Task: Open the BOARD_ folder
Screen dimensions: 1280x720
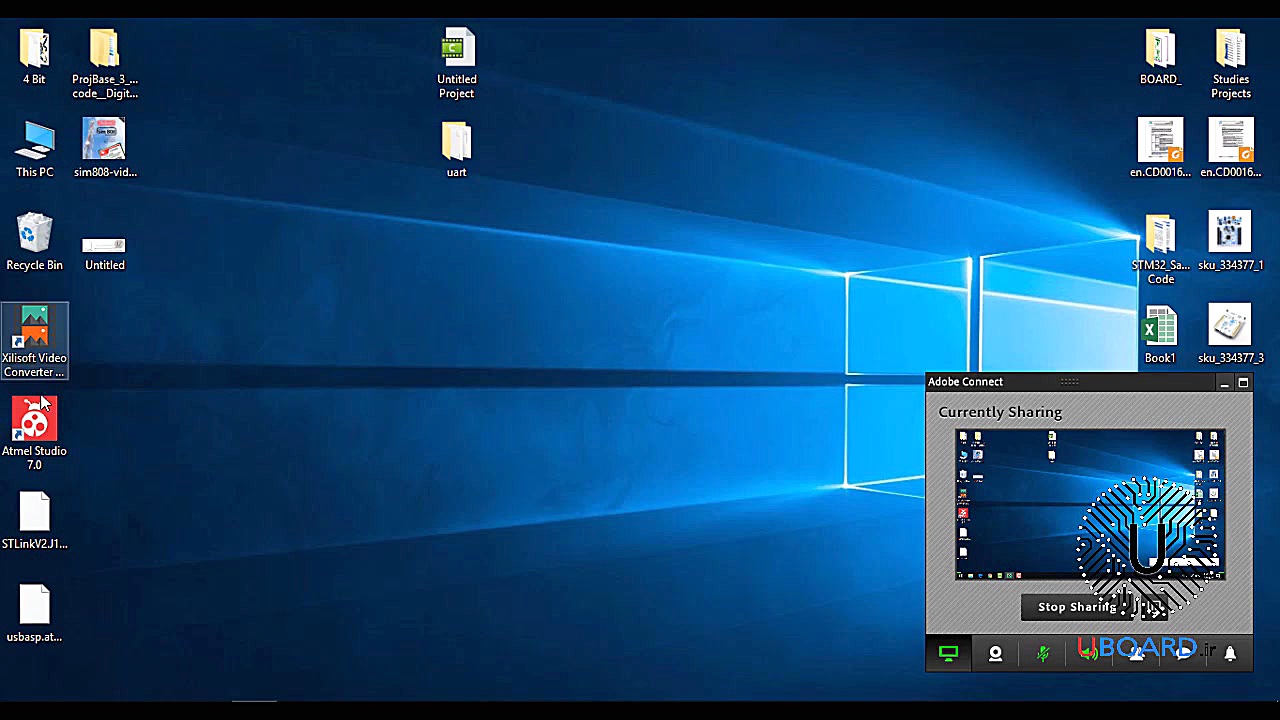Action: [1160, 57]
